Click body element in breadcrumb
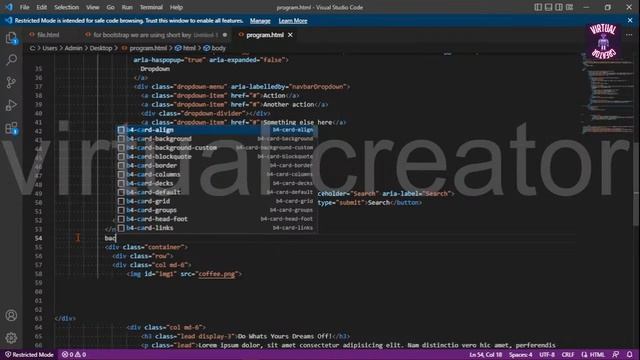The width and height of the screenshot is (640, 360). pos(218,48)
